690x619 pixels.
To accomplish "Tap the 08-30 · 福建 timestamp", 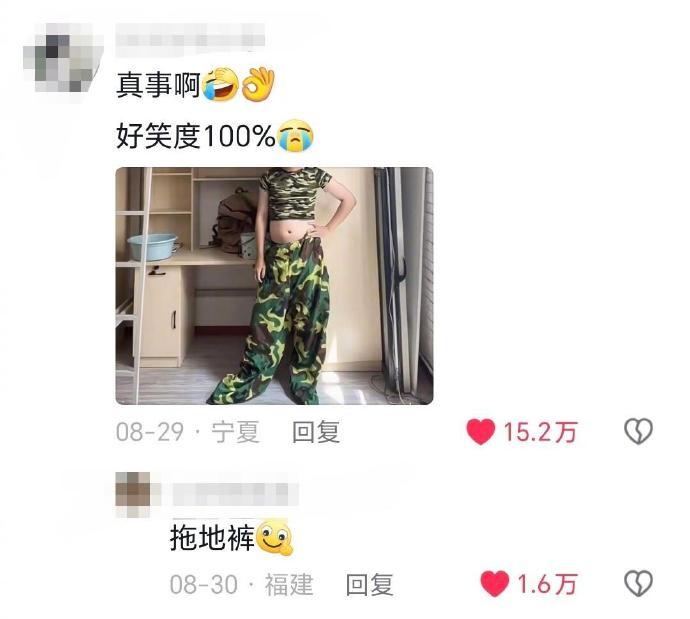I will tap(242, 584).
